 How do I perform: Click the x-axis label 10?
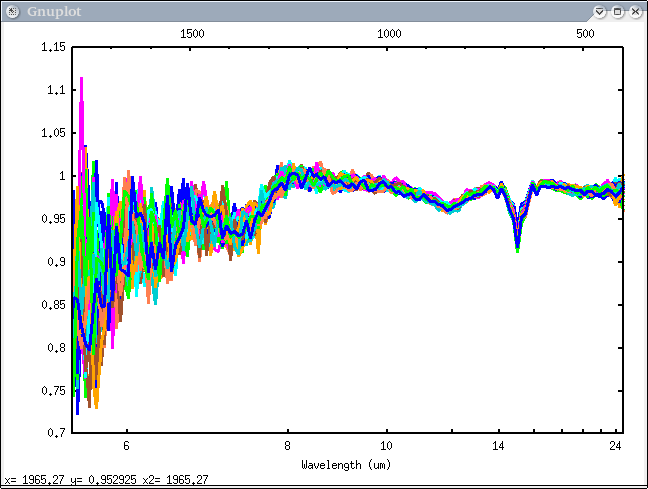tap(386, 446)
